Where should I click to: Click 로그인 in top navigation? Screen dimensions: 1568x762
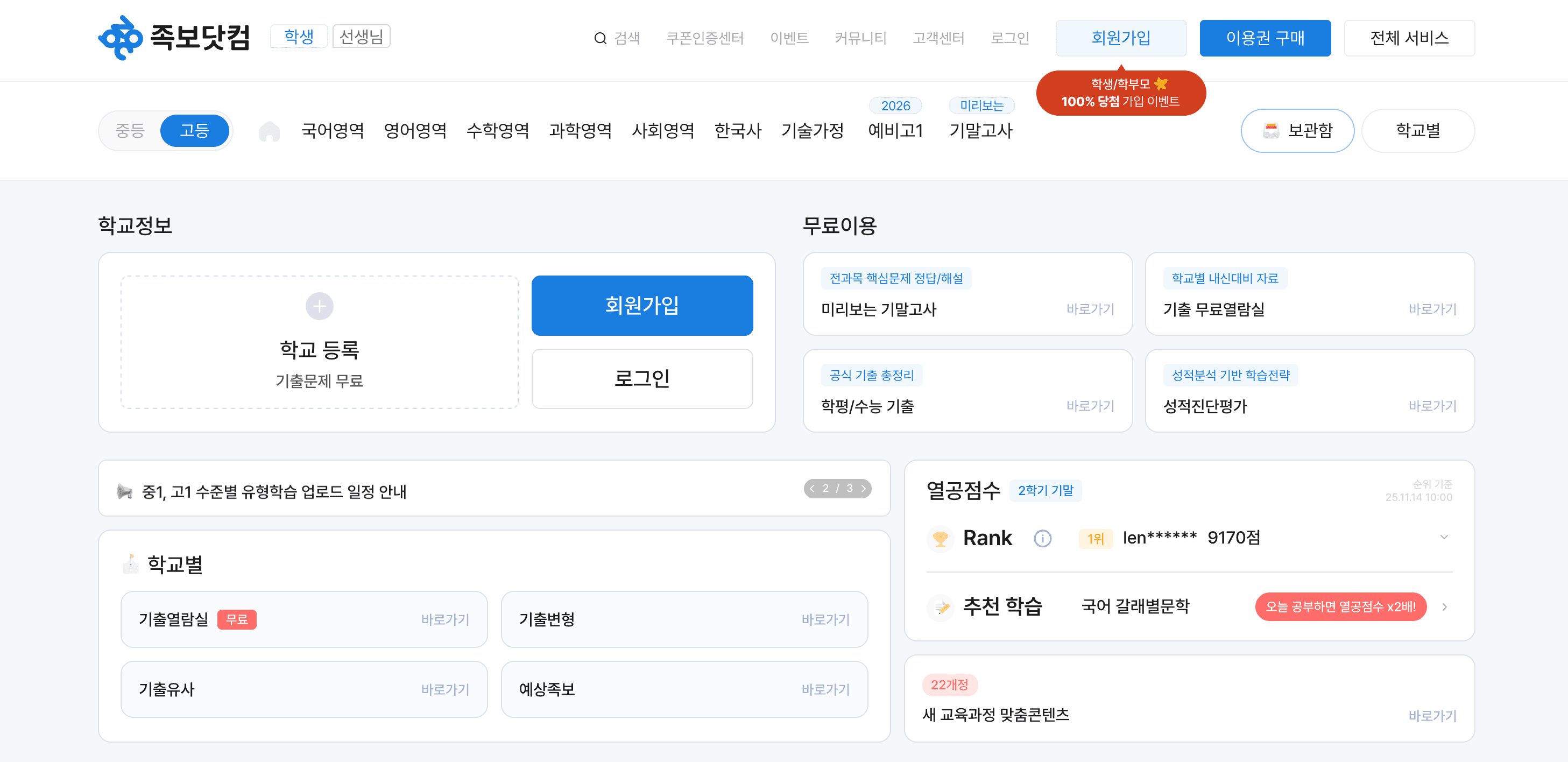click(x=1010, y=38)
